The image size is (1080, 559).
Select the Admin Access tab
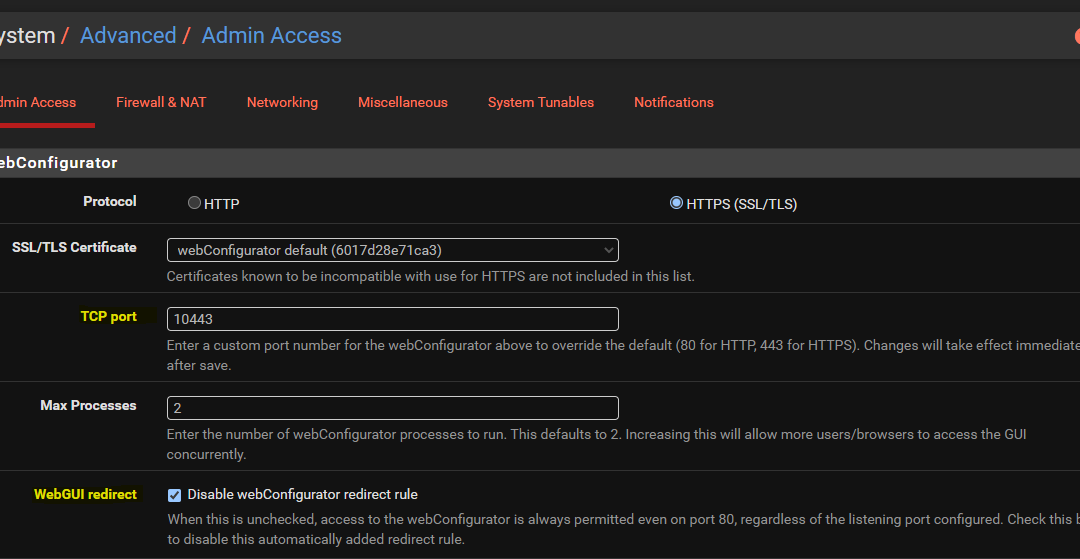pyautogui.click(x=38, y=103)
